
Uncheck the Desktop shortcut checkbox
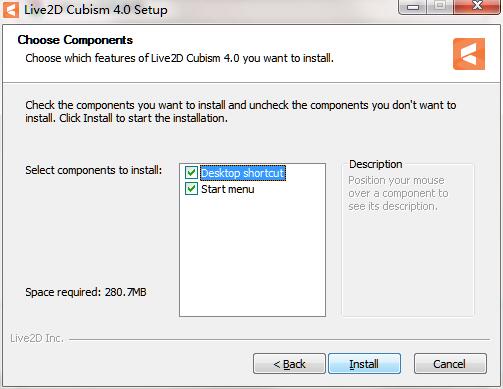[191, 173]
